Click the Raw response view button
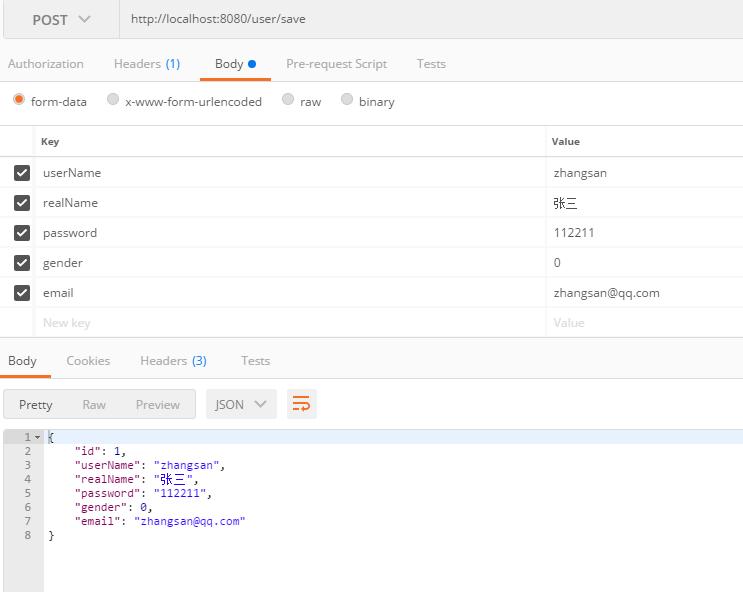 94,404
